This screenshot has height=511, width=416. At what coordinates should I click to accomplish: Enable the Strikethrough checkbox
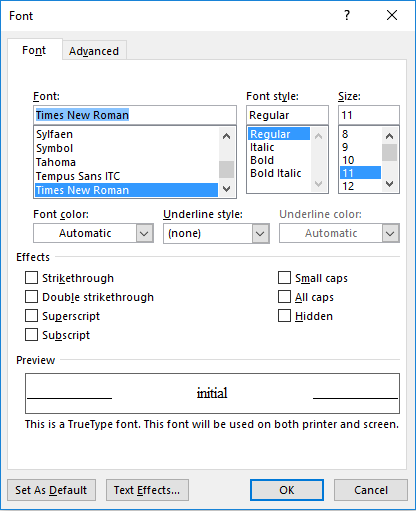pyautogui.click(x=31, y=277)
